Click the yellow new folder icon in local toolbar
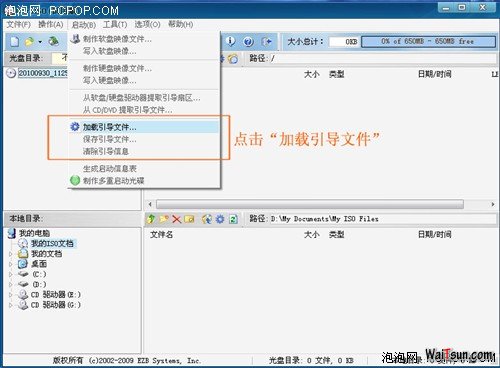Viewport: 500px width, 368px height. pyautogui.click(x=164, y=219)
